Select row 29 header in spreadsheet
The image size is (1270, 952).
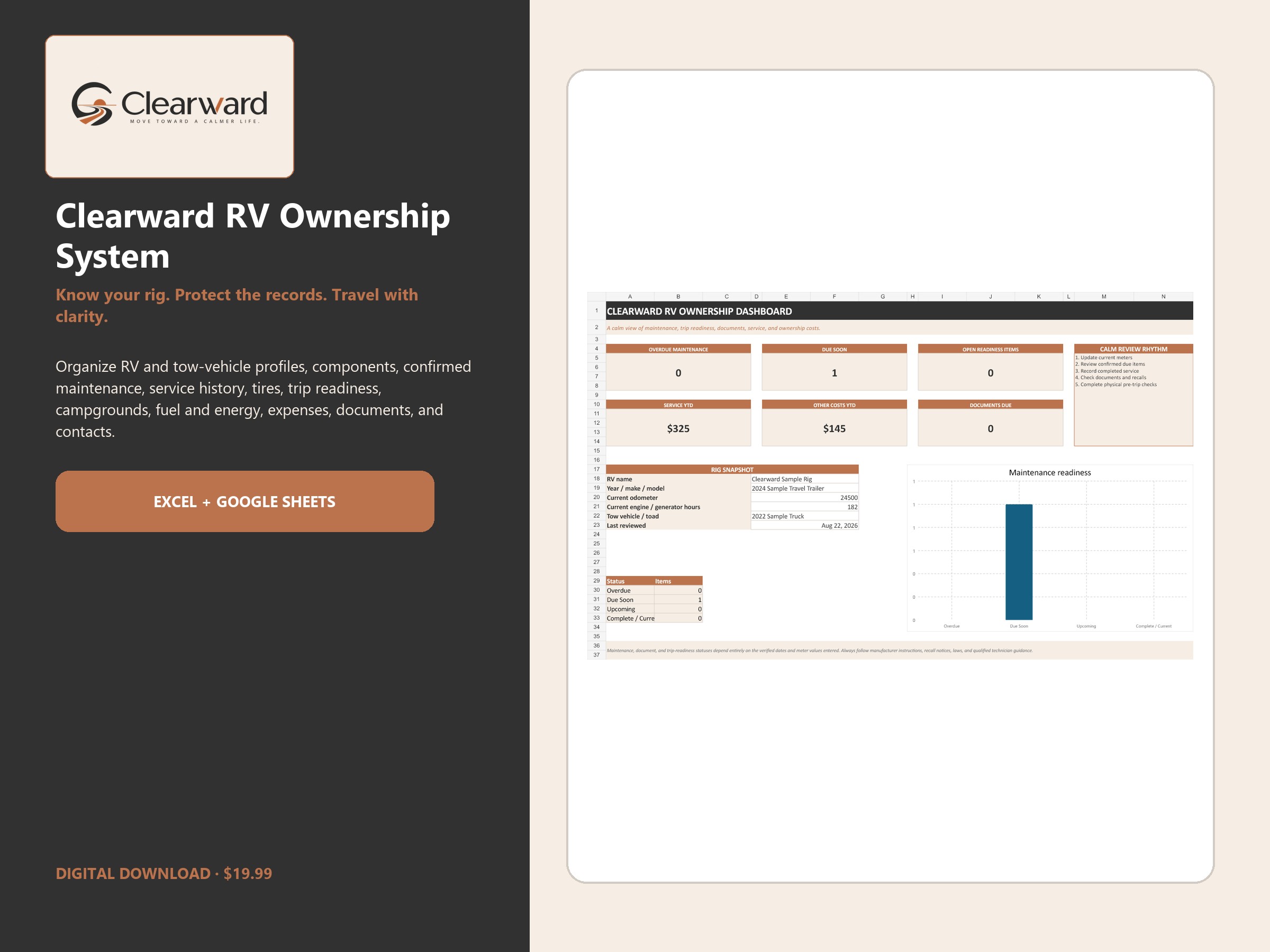click(596, 581)
